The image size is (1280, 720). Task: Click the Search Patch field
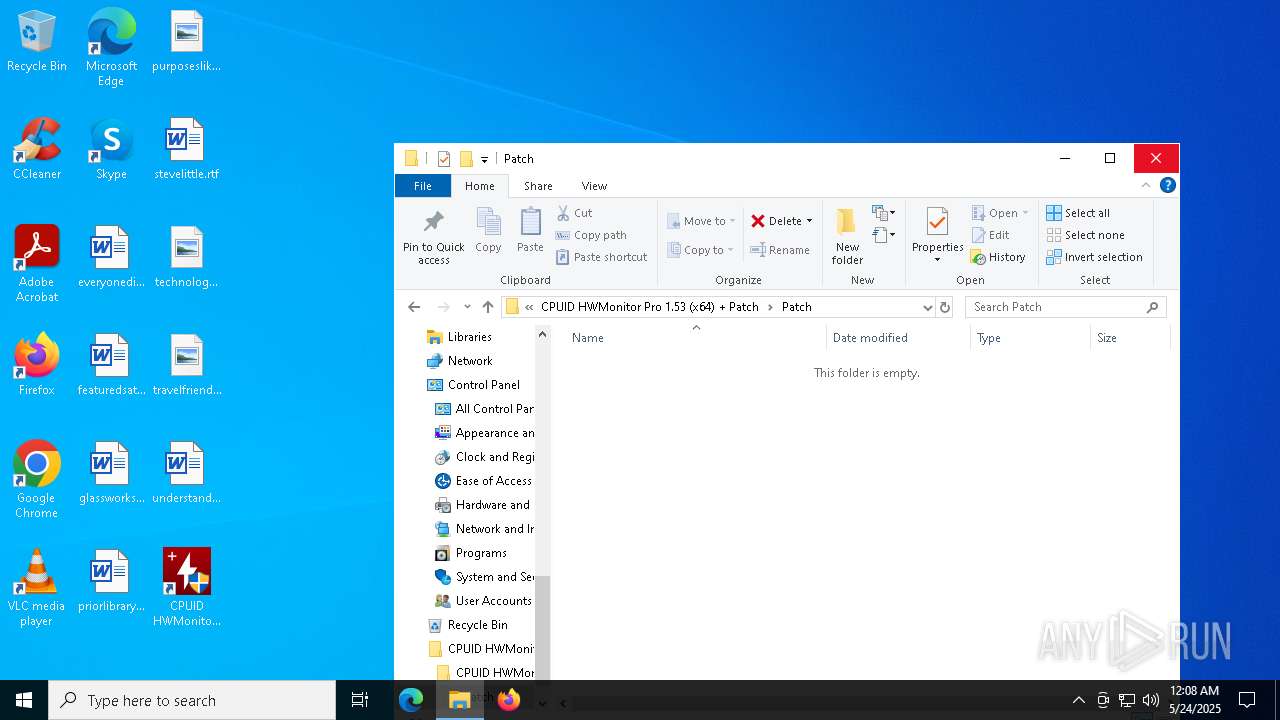(x=1066, y=307)
